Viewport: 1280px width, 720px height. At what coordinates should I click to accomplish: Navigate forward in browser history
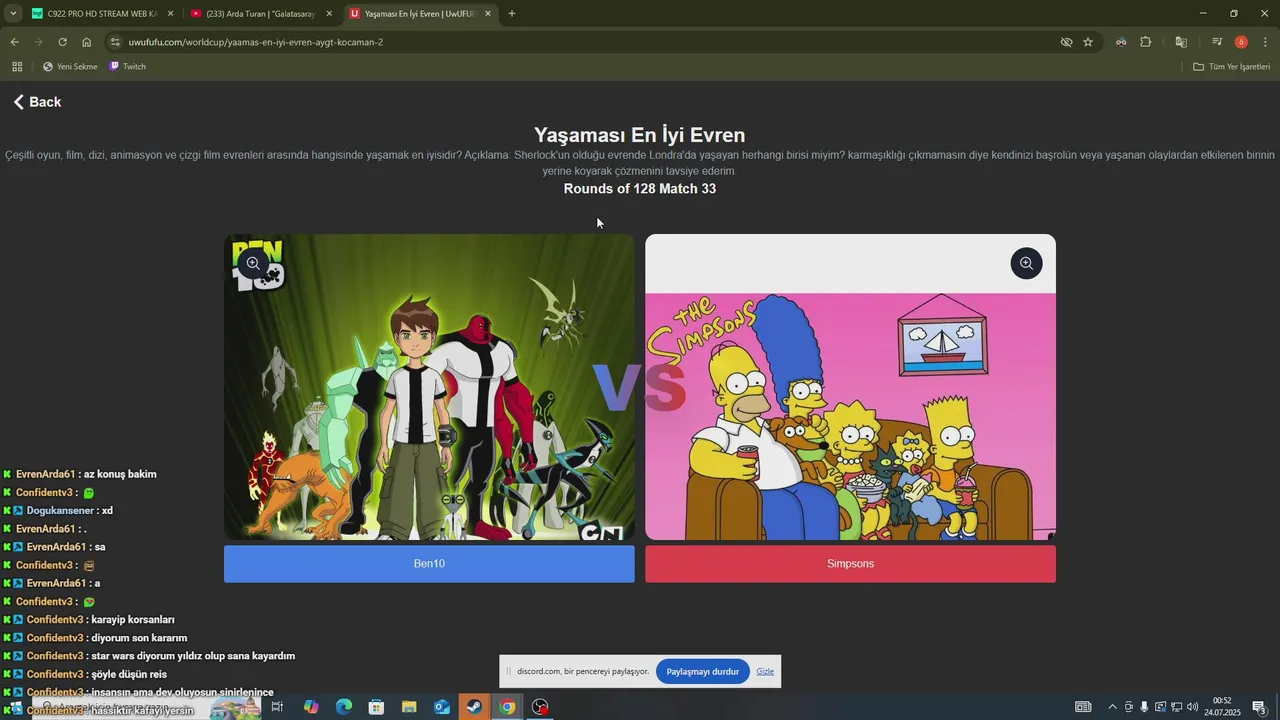click(x=38, y=42)
